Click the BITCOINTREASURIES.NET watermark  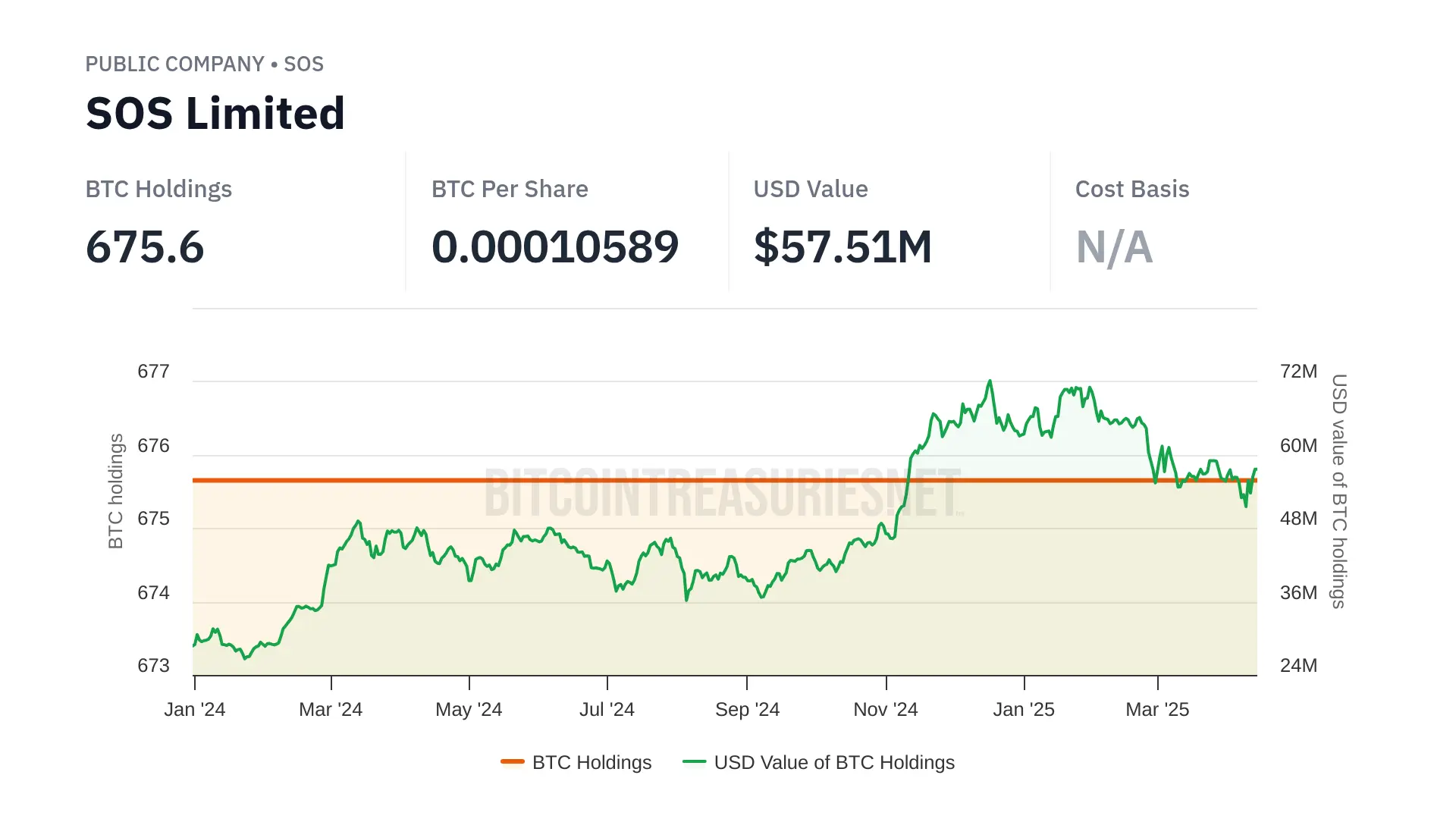(723, 493)
